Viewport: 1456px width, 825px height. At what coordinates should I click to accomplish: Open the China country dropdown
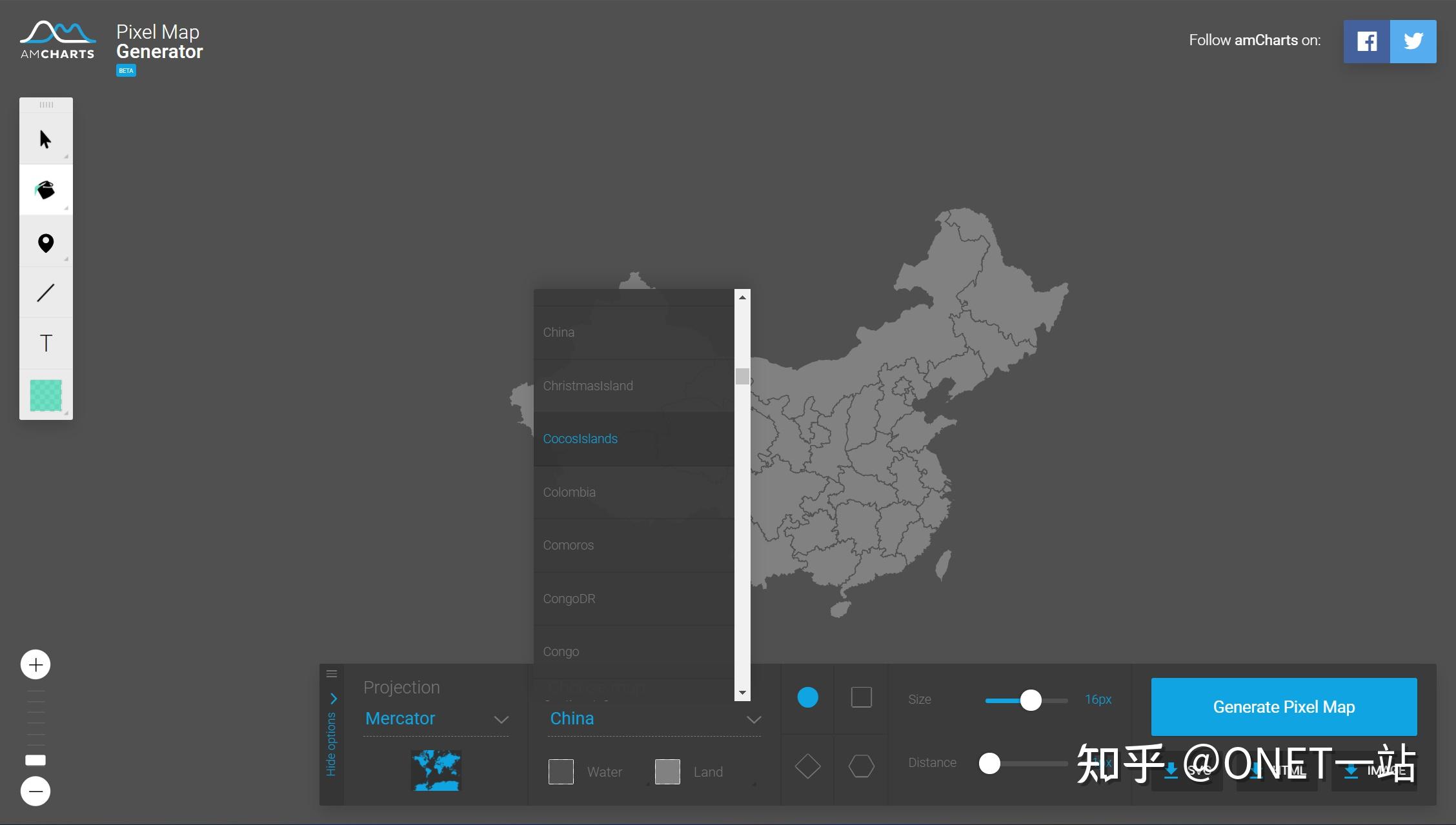pos(653,718)
